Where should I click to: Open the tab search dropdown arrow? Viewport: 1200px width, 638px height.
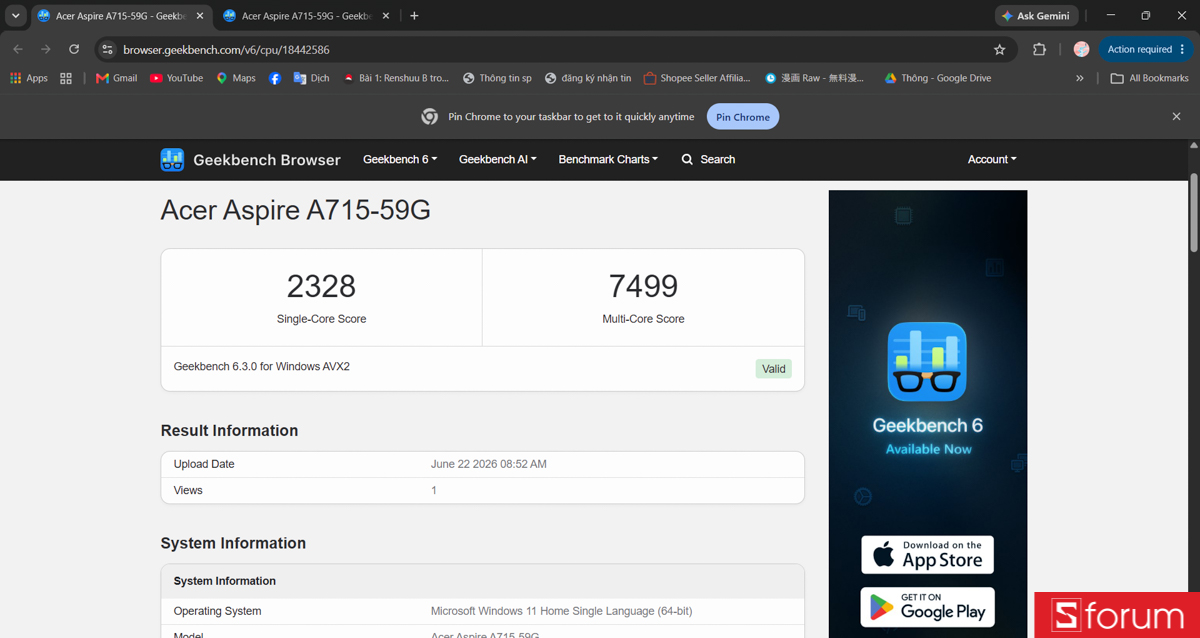coord(16,16)
